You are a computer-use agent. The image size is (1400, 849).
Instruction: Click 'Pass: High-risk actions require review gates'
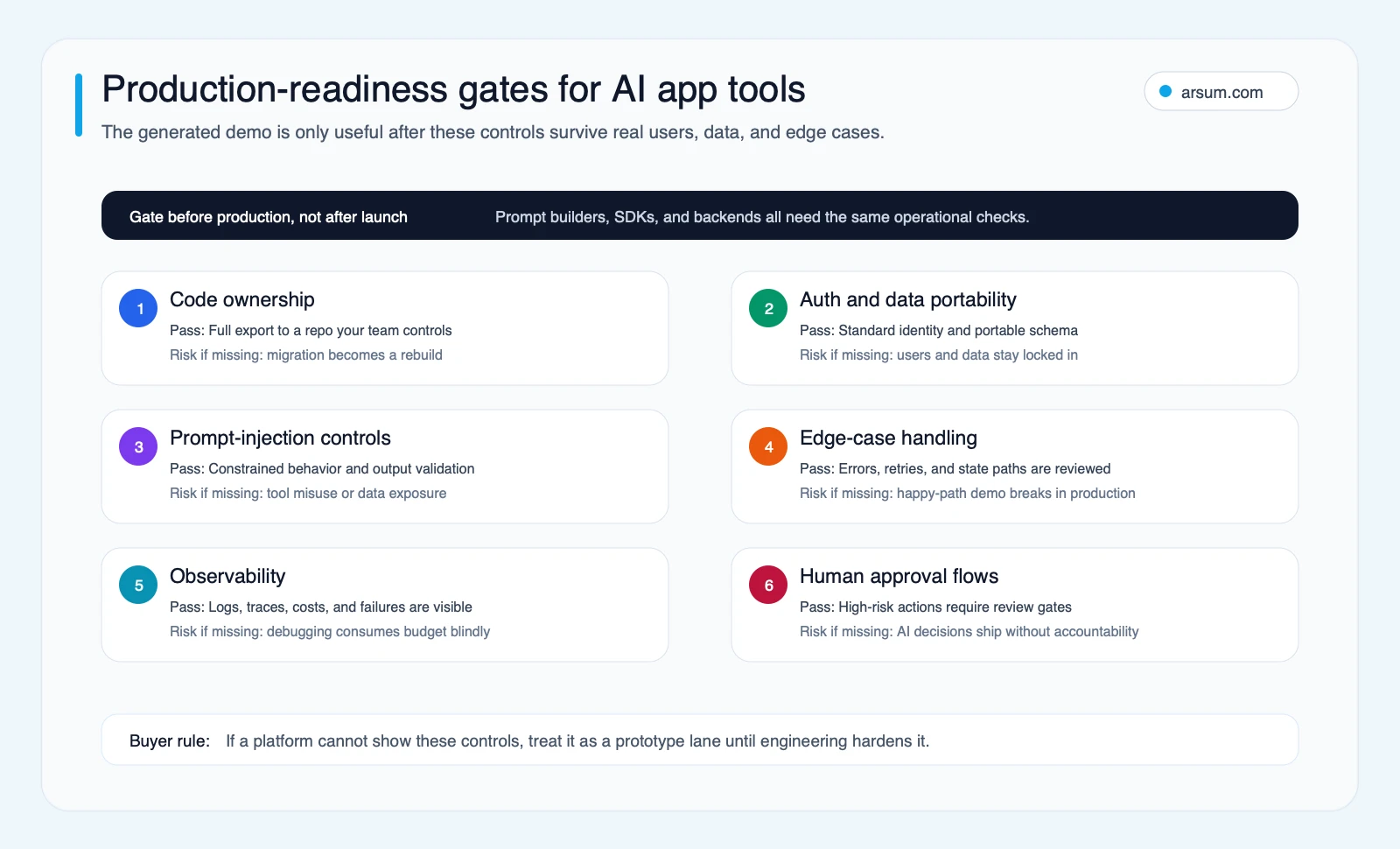click(935, 607)
